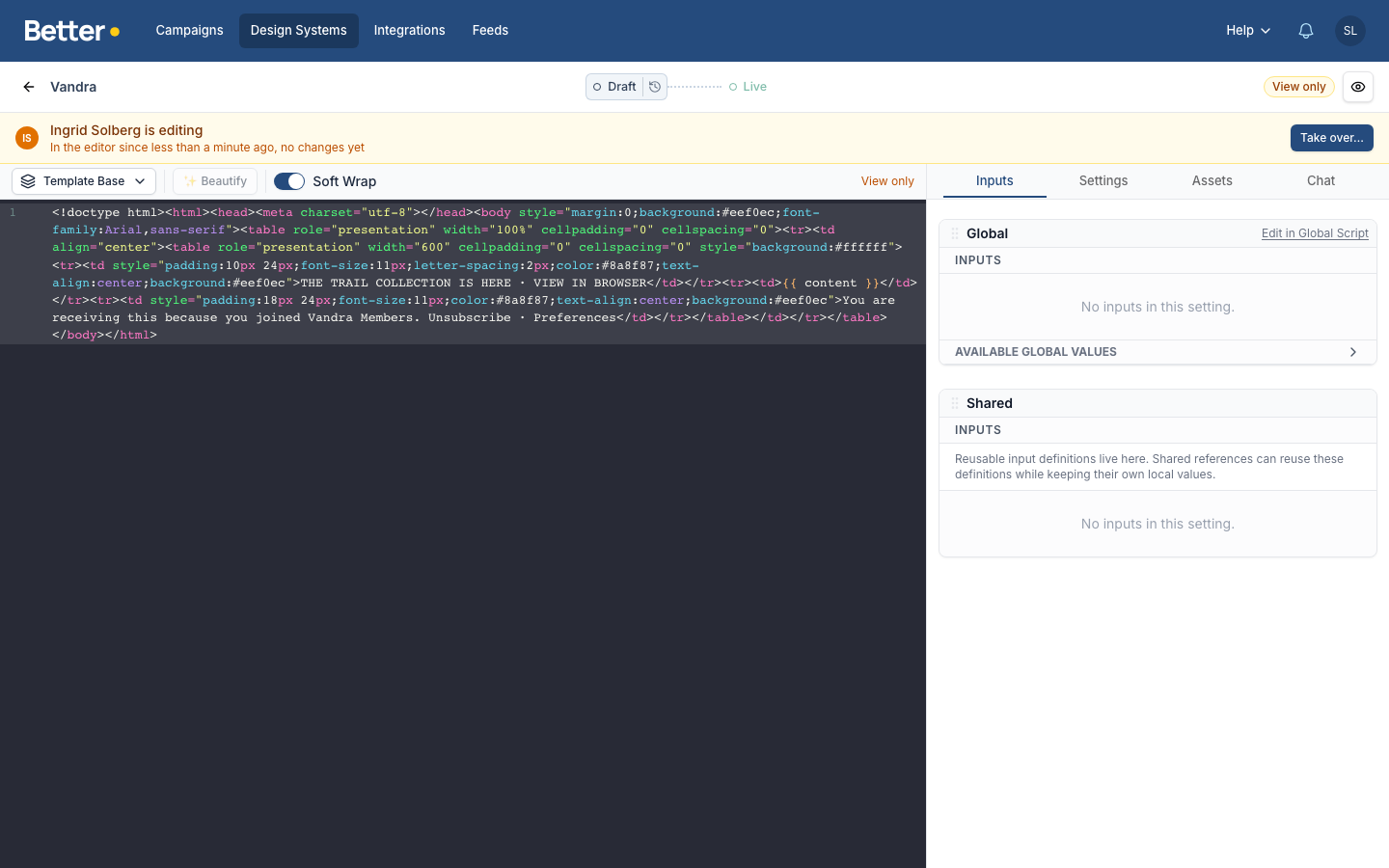Click the Shared section heading
The image size is (1389, 868).
990,403
